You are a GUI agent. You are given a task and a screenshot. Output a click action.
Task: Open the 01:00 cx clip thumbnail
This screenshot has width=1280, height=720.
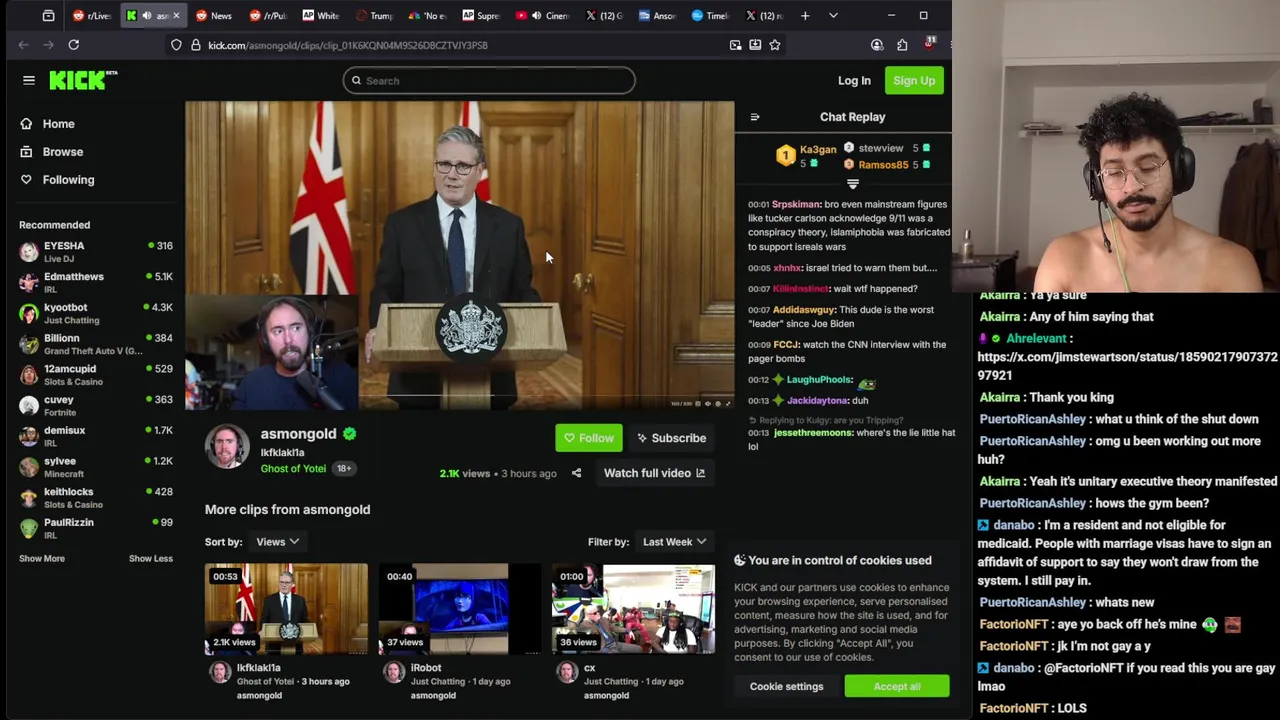click(x=633, y=609)
